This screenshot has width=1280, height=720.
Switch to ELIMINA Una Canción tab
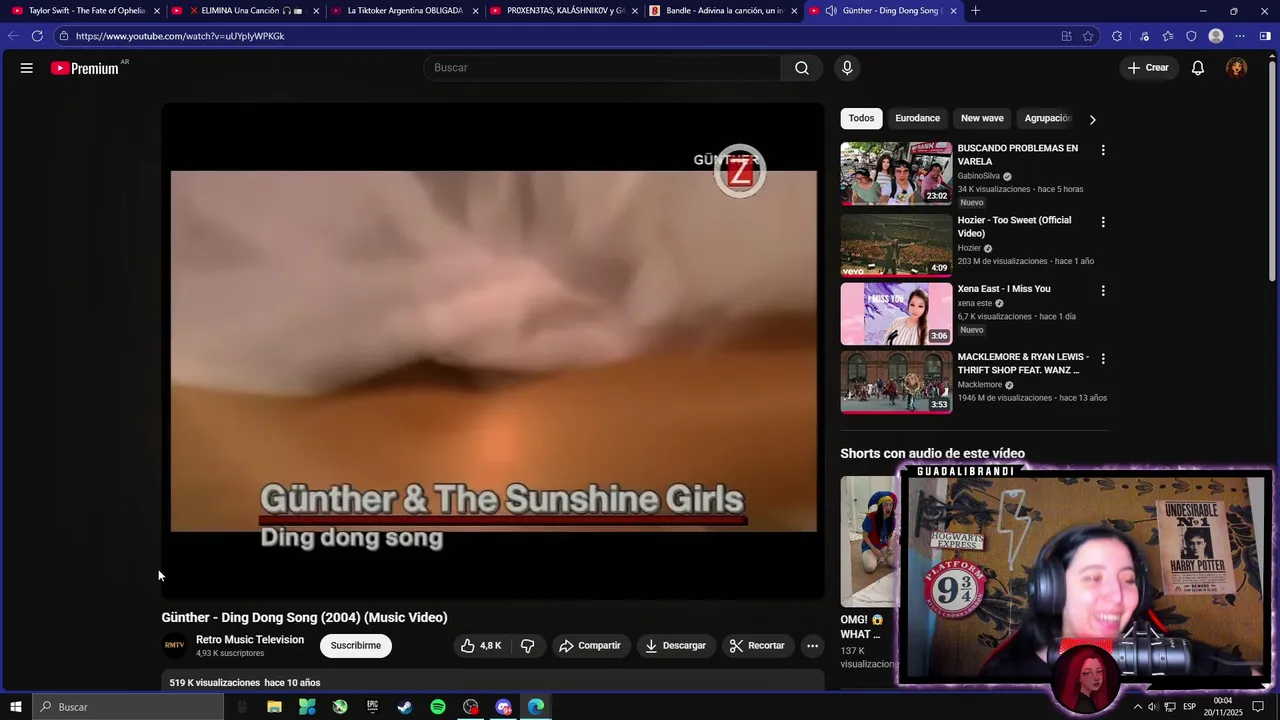pyautogui.click(x=245, y=11)
